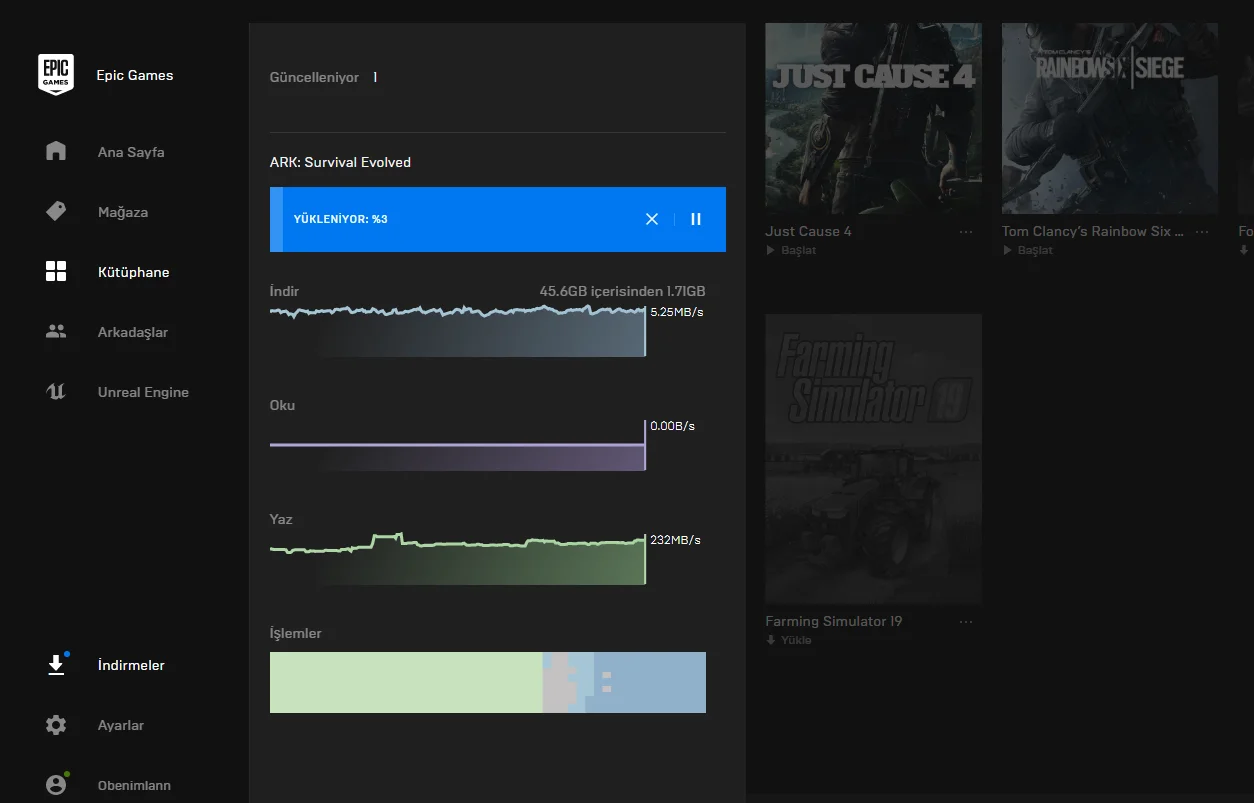Image resolution: width=1254 pixels, height=803 pixels.
Task: Open the Ayarlar settings gear icon
Action: click(56, 725)
